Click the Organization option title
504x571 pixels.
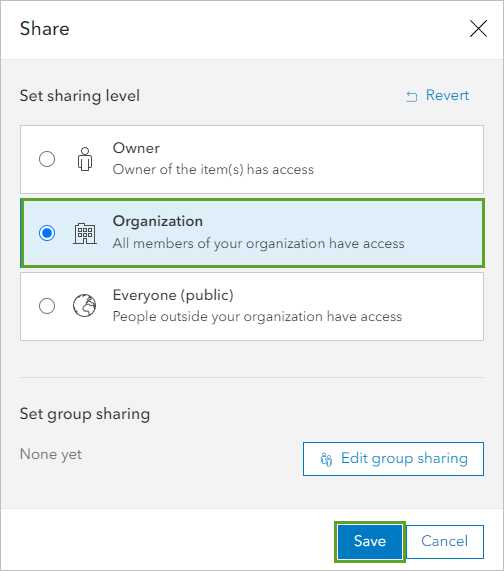click(158, 221)
